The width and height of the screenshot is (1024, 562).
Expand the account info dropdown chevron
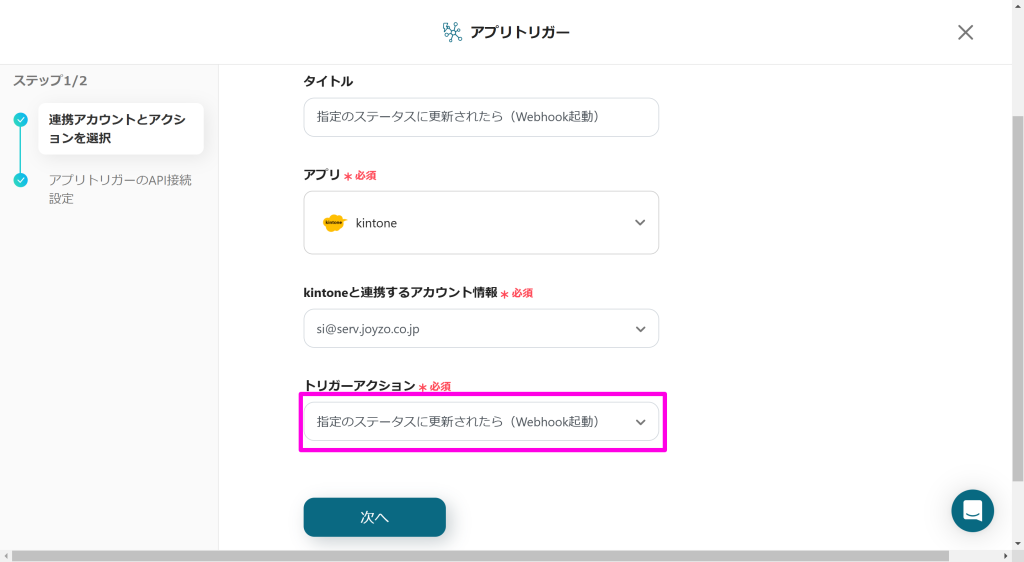click(640, 329)
